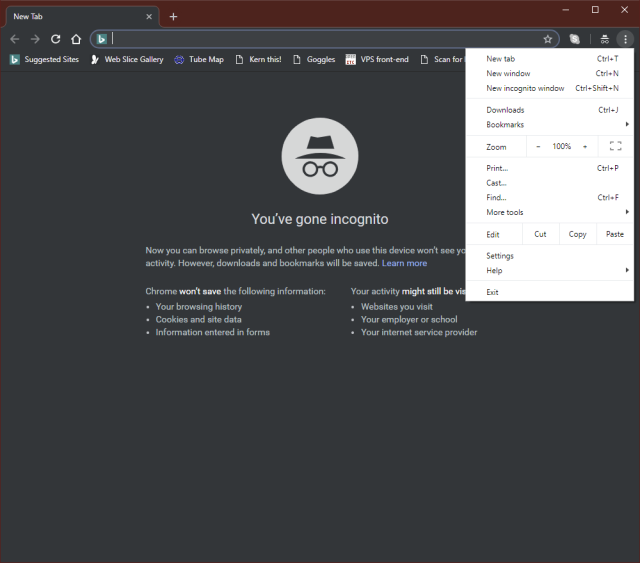Click the Bing search engine icon in address bar

(x=101, y=39)
